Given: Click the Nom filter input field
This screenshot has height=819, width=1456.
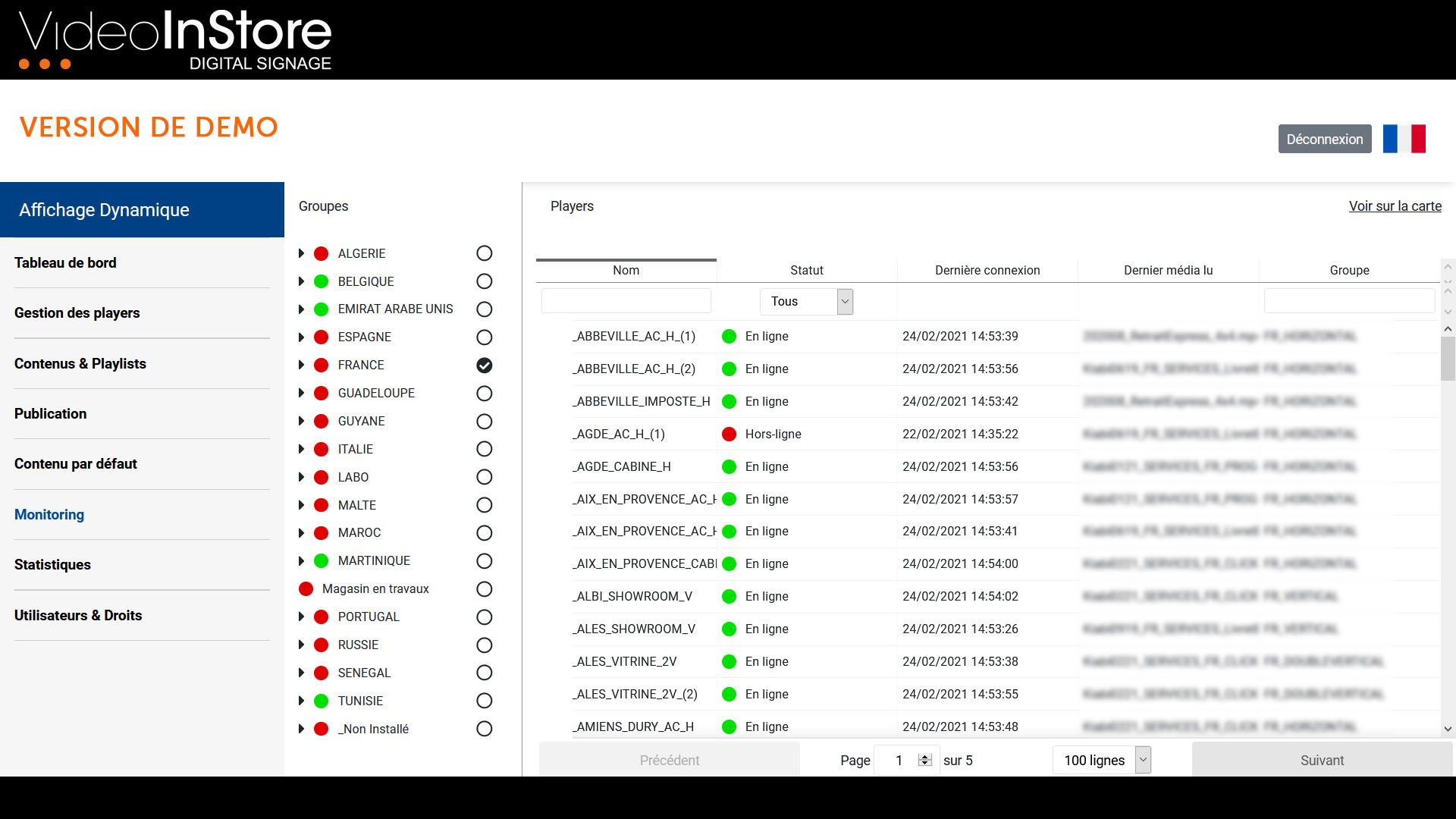Looking at the screenshot, I should 626,301.
